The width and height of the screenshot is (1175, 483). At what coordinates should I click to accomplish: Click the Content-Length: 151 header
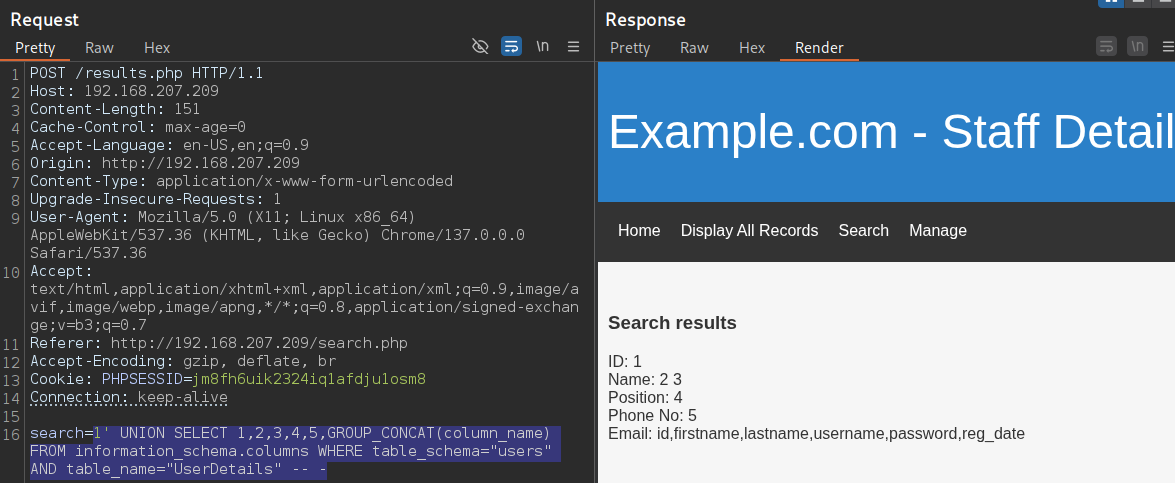[x=115, y=109]
